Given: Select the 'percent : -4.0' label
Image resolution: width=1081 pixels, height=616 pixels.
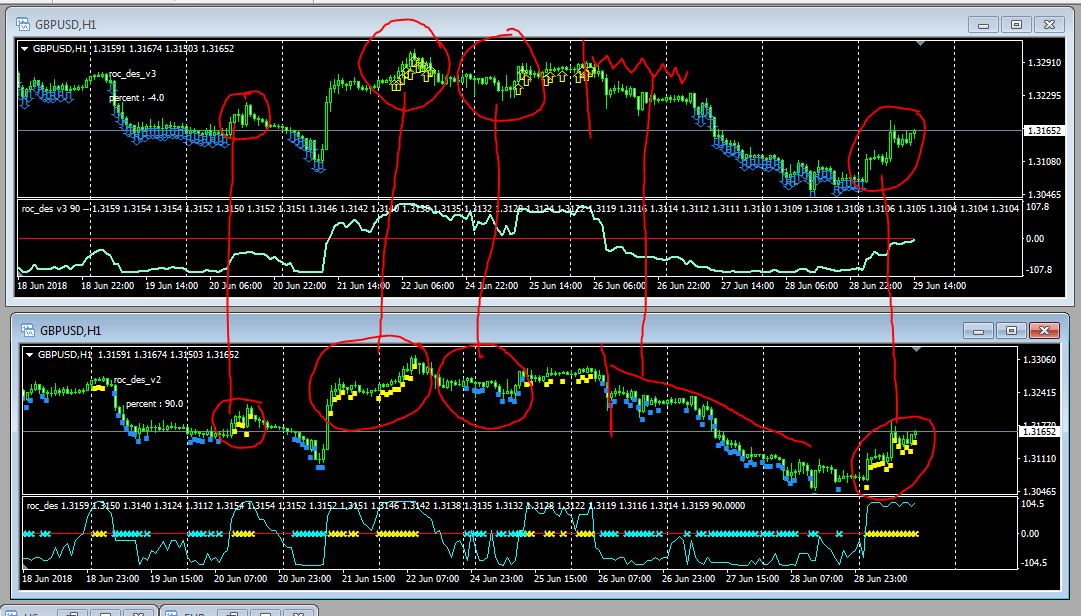Looking at the screenshot, I should pos(137,98).
